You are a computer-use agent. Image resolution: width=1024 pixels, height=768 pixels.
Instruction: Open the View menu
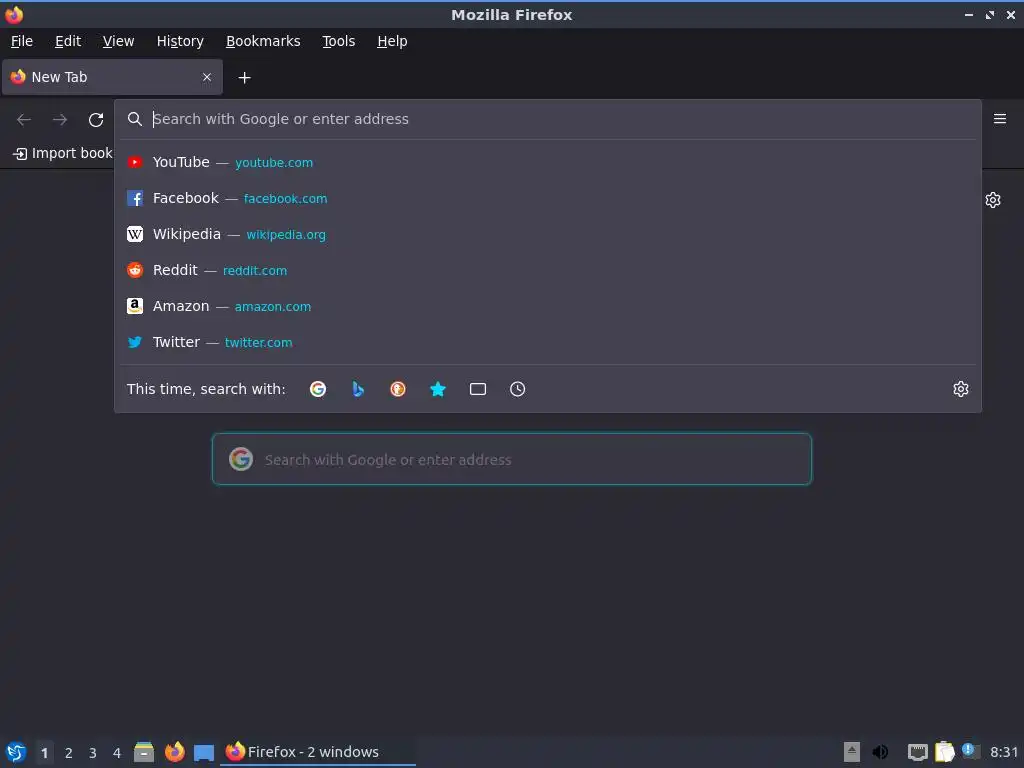point(118,41)
